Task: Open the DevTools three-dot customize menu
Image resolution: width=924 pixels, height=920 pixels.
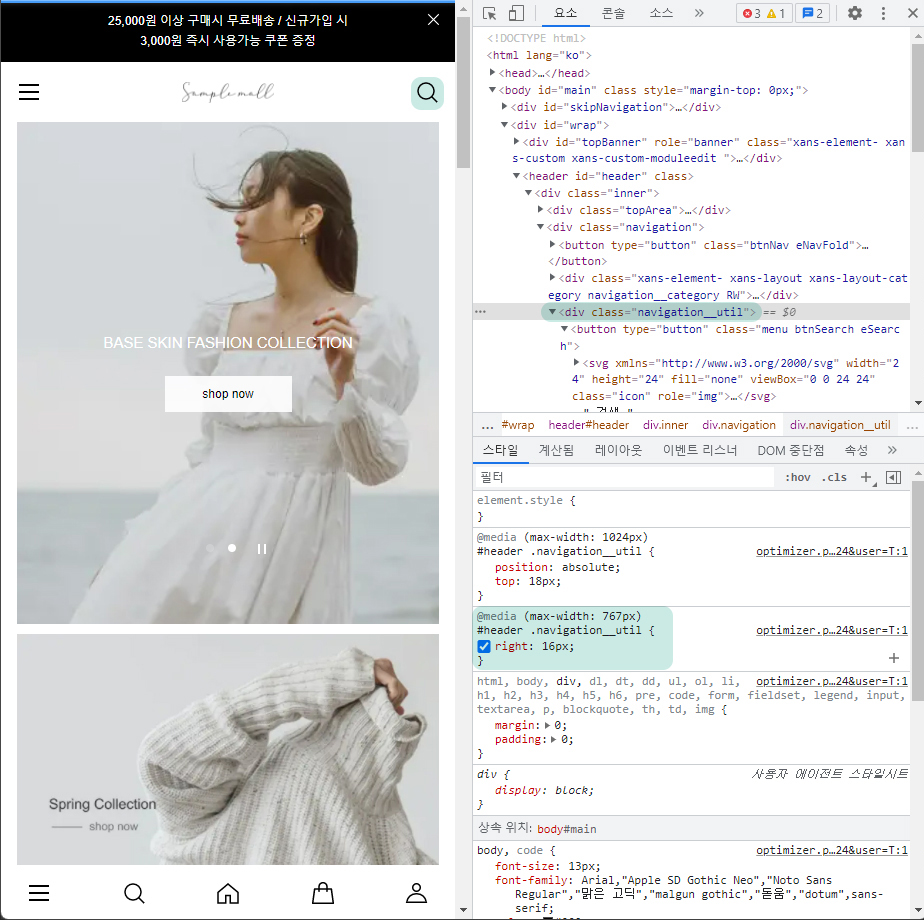Action: tap(883, 13)
